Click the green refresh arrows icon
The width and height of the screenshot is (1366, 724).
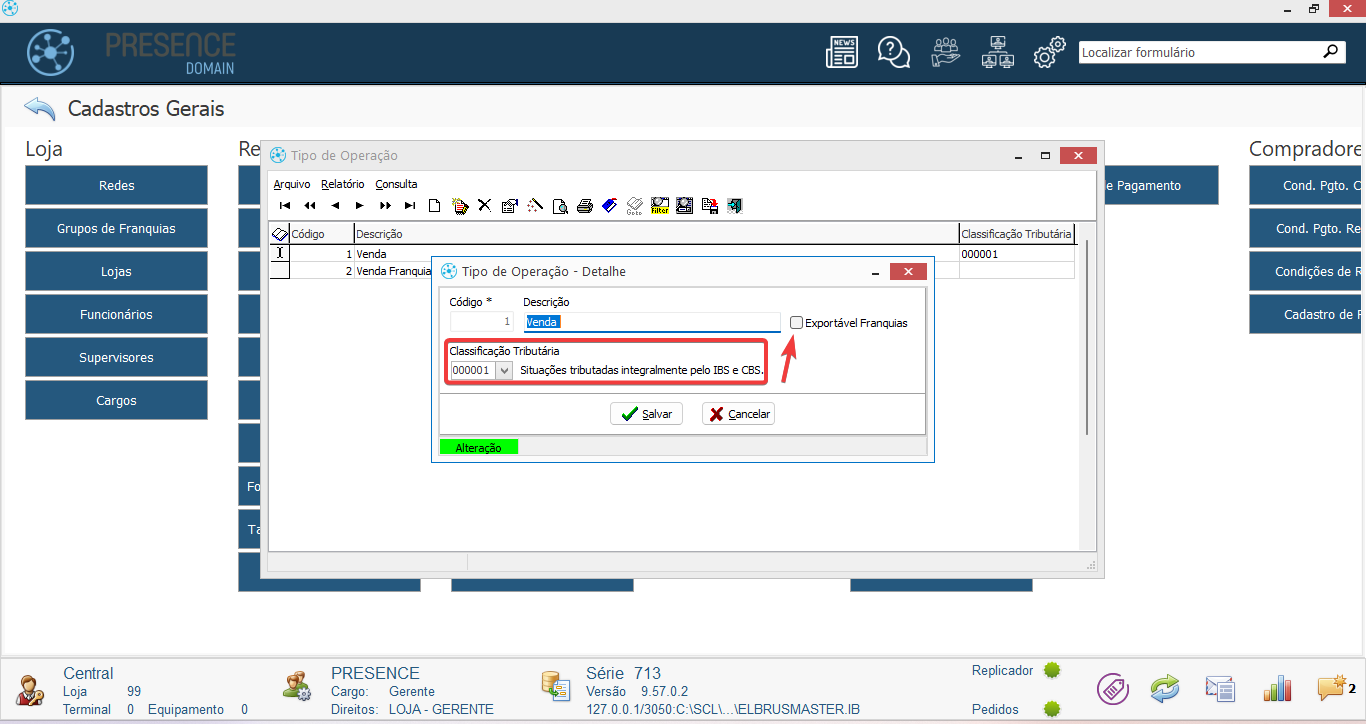(1165, 688)
